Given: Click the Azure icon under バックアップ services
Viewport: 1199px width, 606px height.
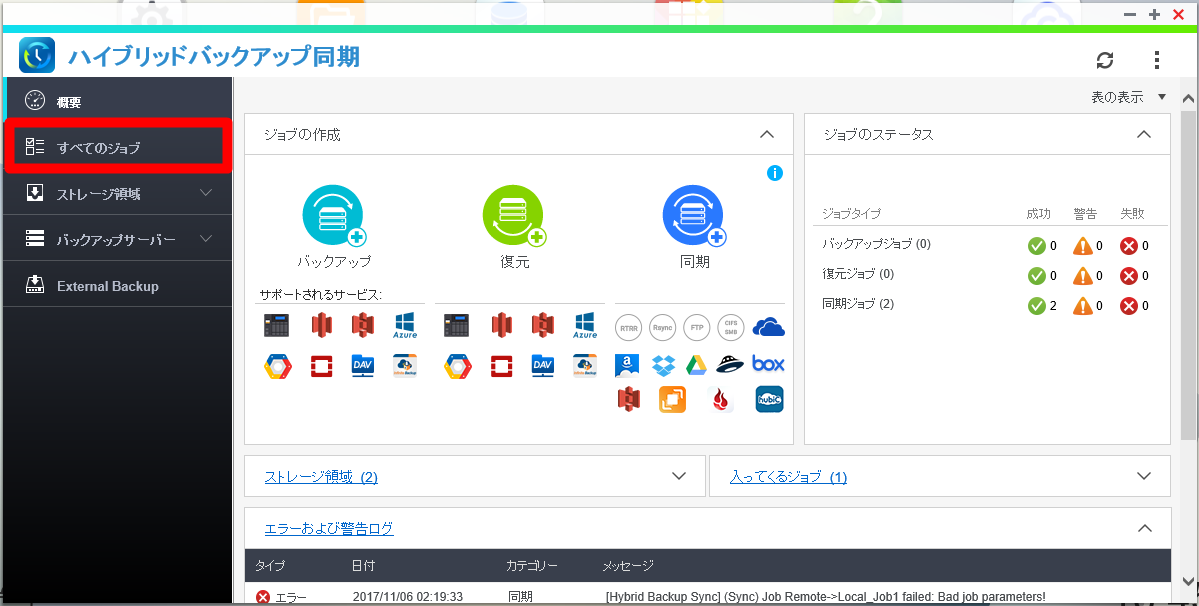Looking at the screenshot, I should [405, 326].
